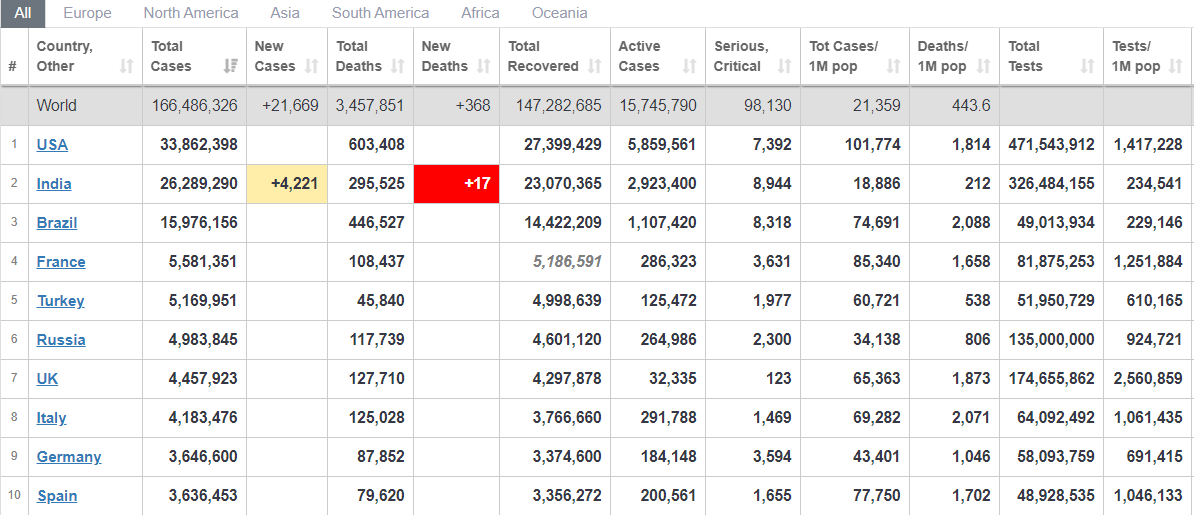Click Spain total tests 48,928,535
This screenshot has height=515, width=1194.
1056,496
